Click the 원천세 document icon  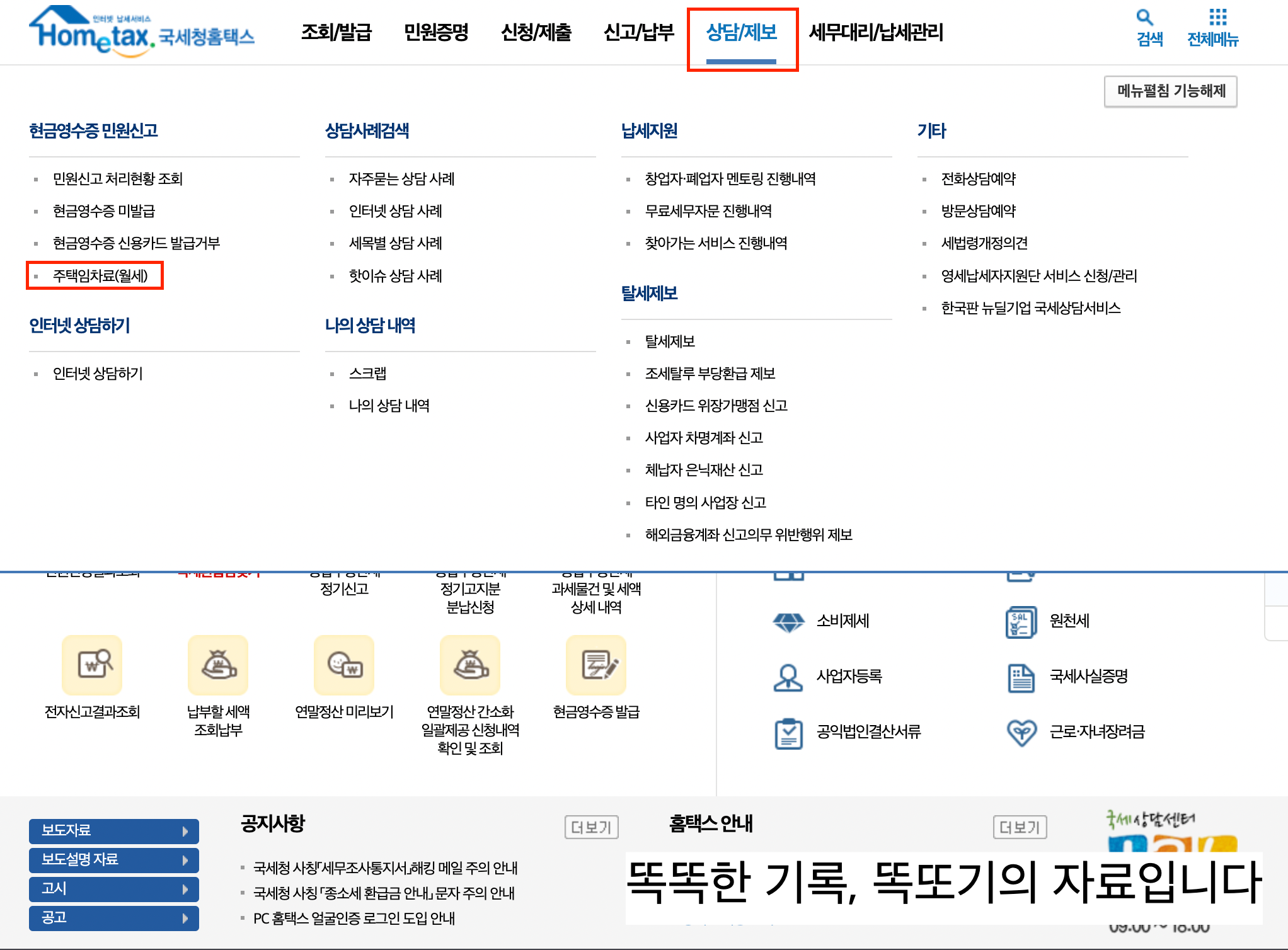1021,622
